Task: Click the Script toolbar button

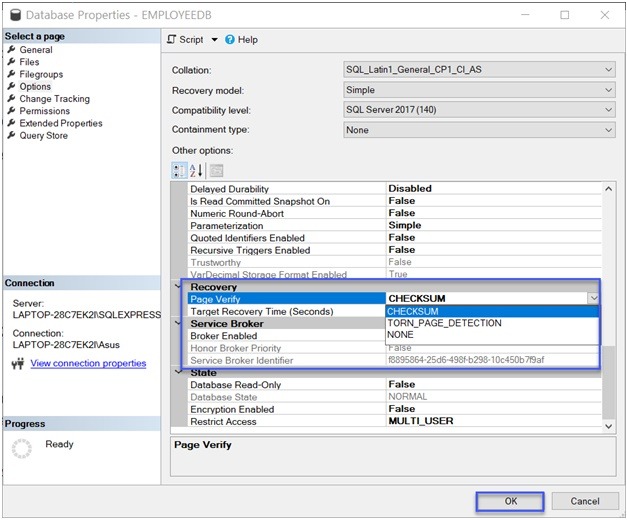Action: [x=186, y=40]
